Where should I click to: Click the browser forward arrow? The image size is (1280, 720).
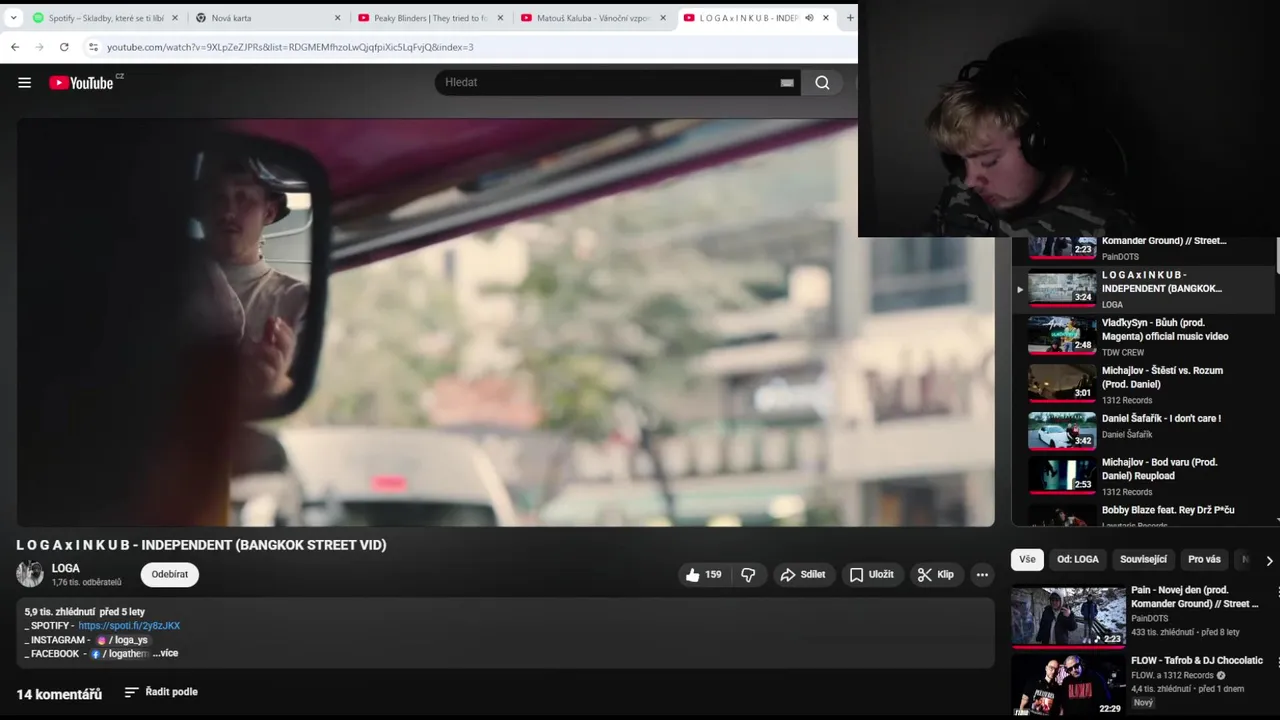coord(40,47)
